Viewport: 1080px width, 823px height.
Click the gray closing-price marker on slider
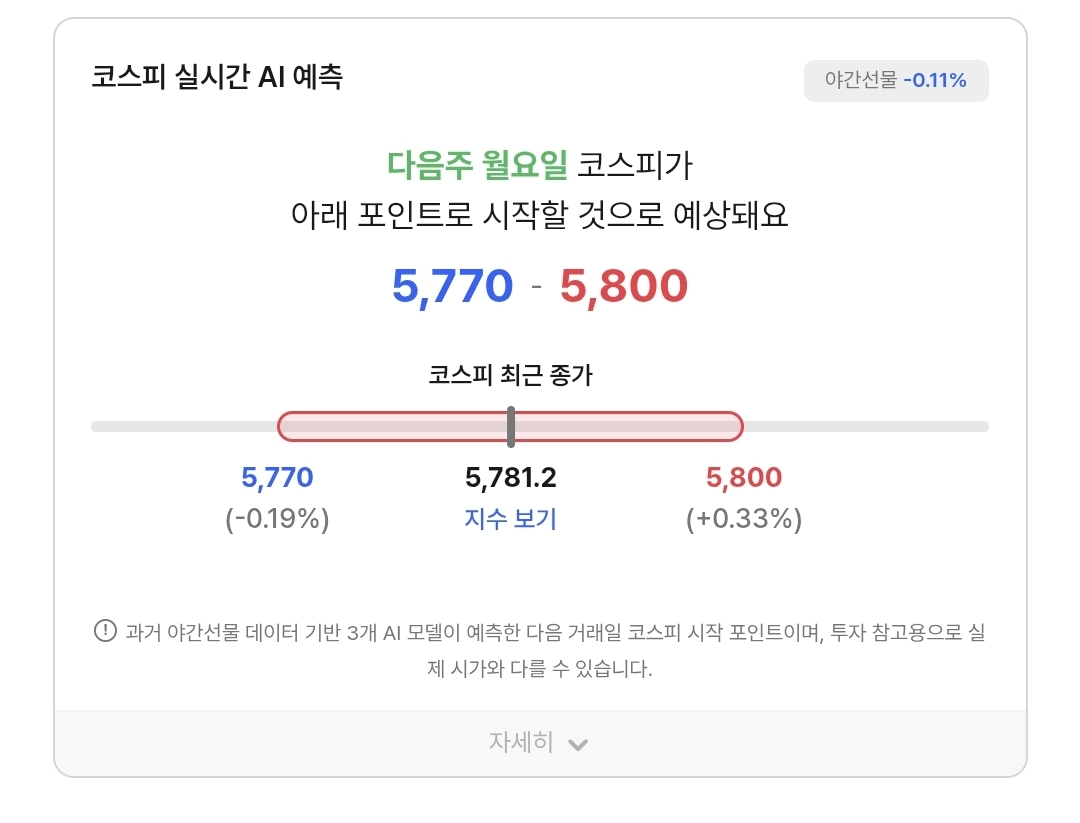click(511, 426)
